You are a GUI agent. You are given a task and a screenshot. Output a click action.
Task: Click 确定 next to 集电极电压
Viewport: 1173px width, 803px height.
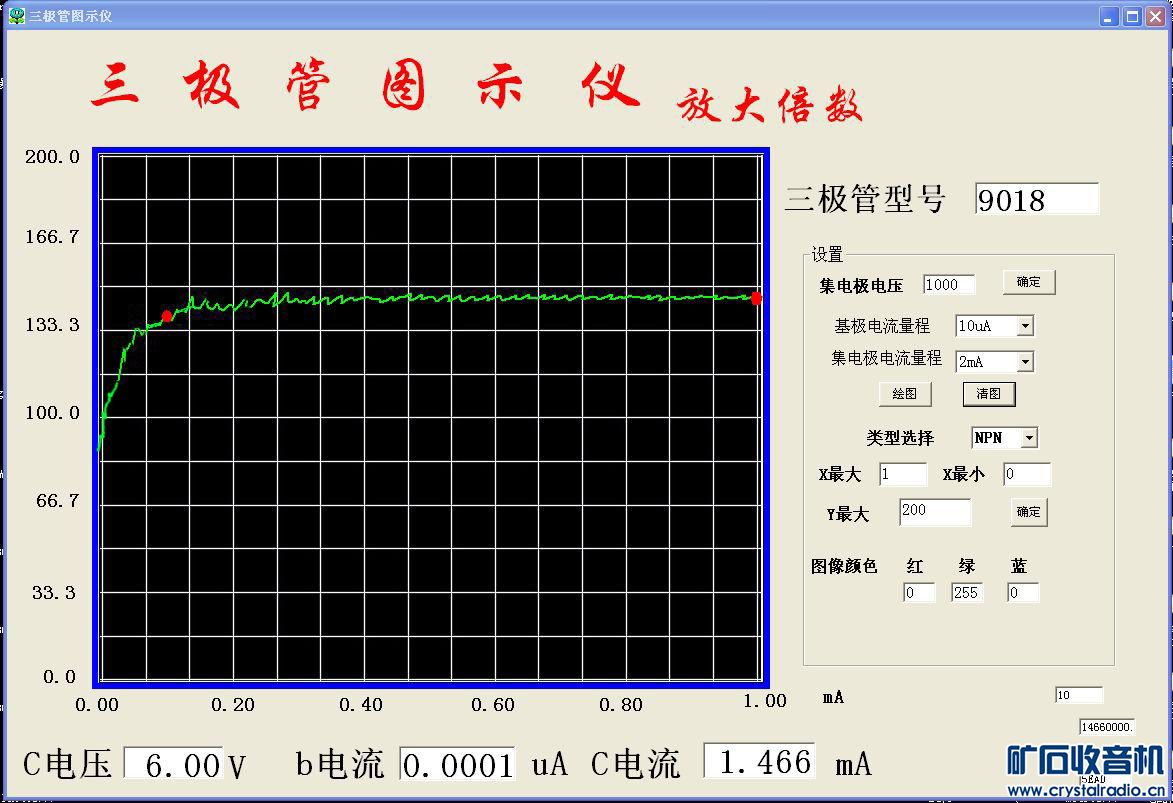click(x=1029, y=282)
